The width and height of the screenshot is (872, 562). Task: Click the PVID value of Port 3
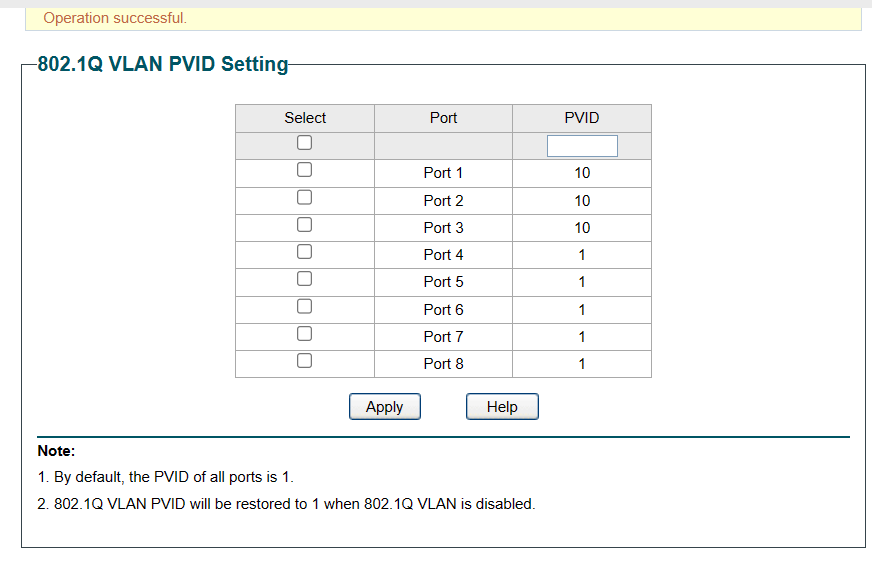[582, 228]
